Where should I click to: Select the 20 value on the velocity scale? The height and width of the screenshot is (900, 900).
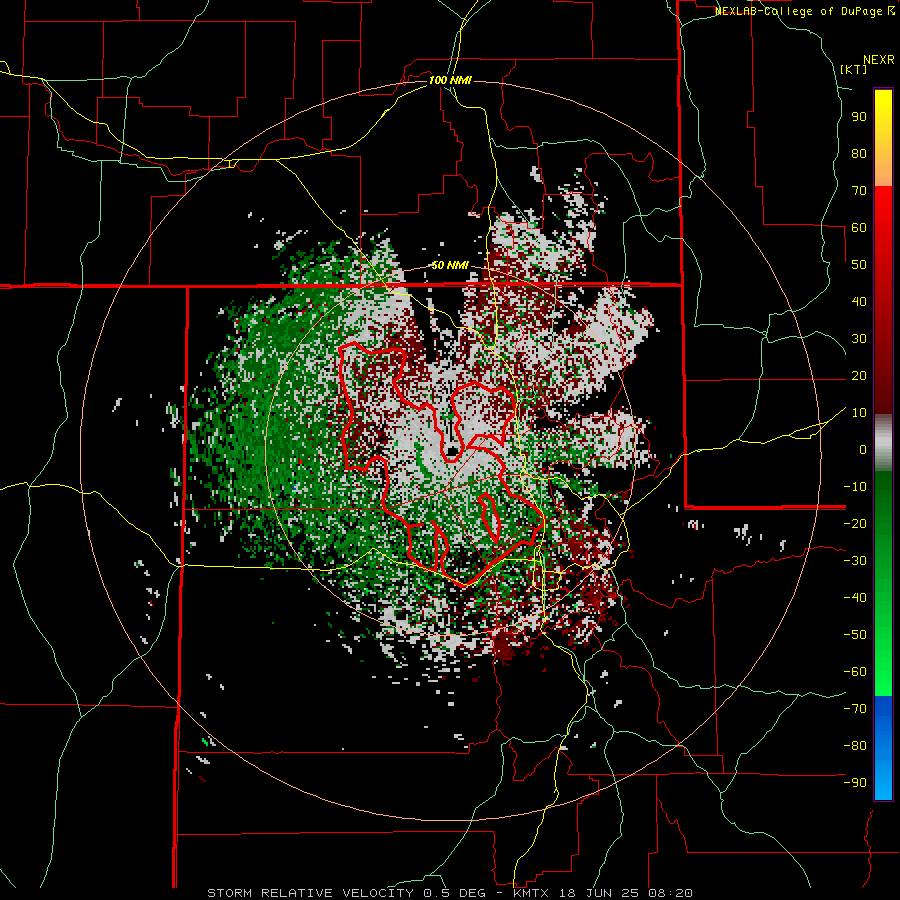click(x=859, y=375)
